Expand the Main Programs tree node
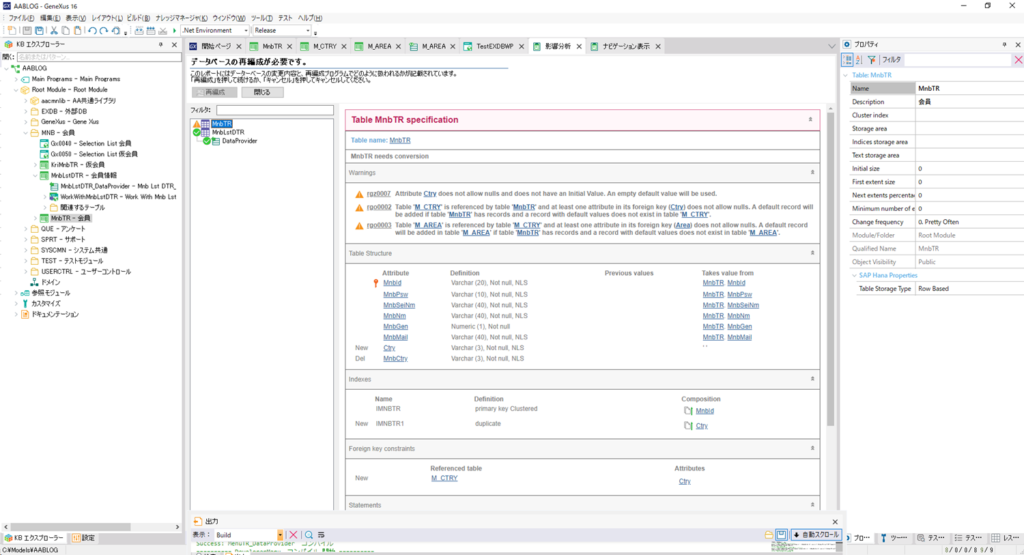Viewport: 1024px width, 555px height. (16, 79)
